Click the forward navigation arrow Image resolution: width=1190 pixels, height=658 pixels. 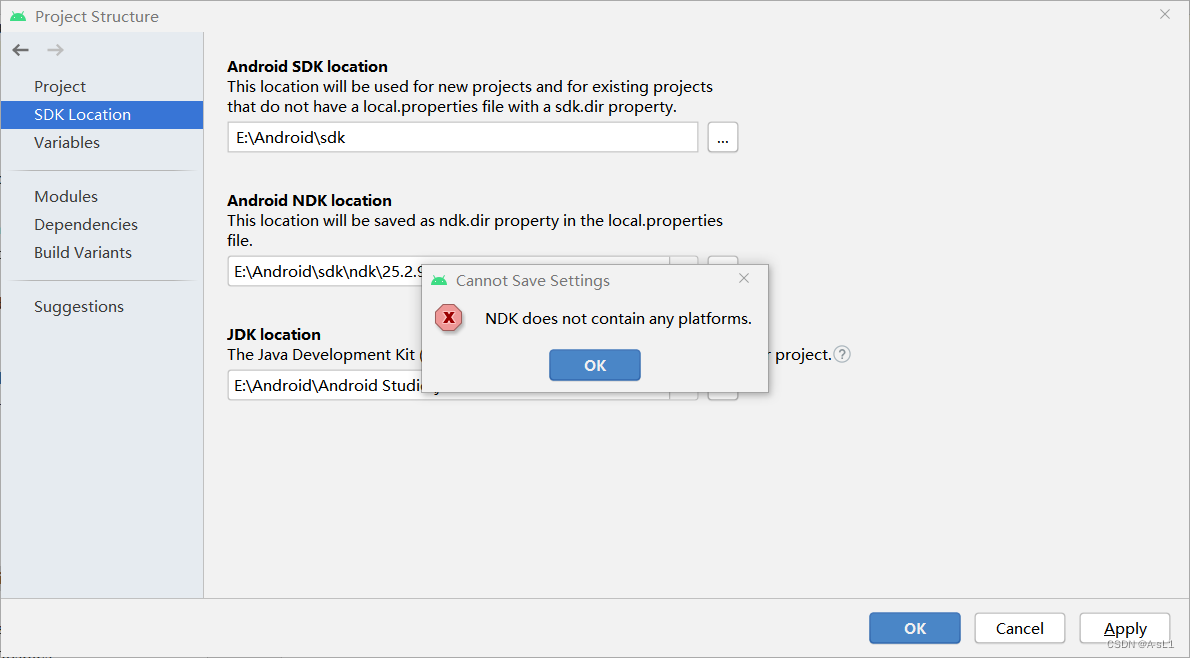click(54, 49)
